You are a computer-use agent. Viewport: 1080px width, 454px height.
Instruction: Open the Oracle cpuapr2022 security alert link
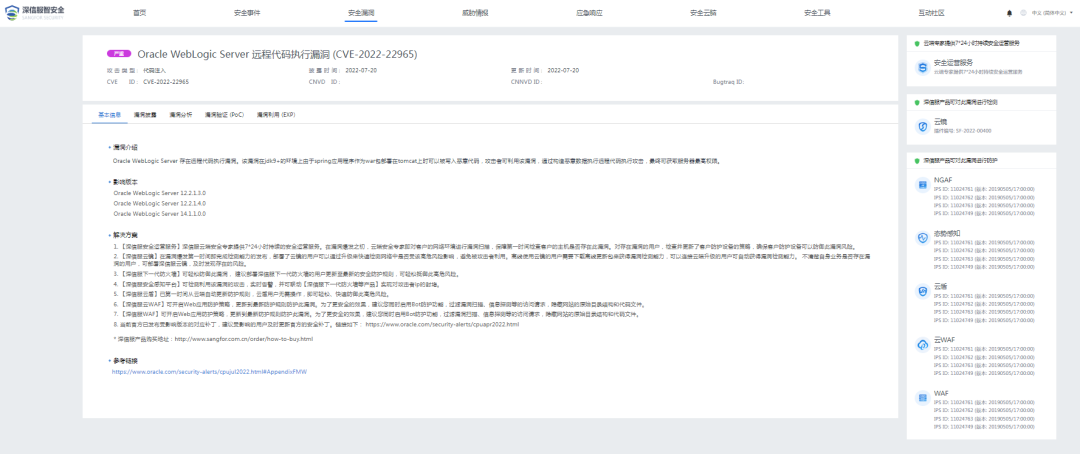click(x=442, y=324)
